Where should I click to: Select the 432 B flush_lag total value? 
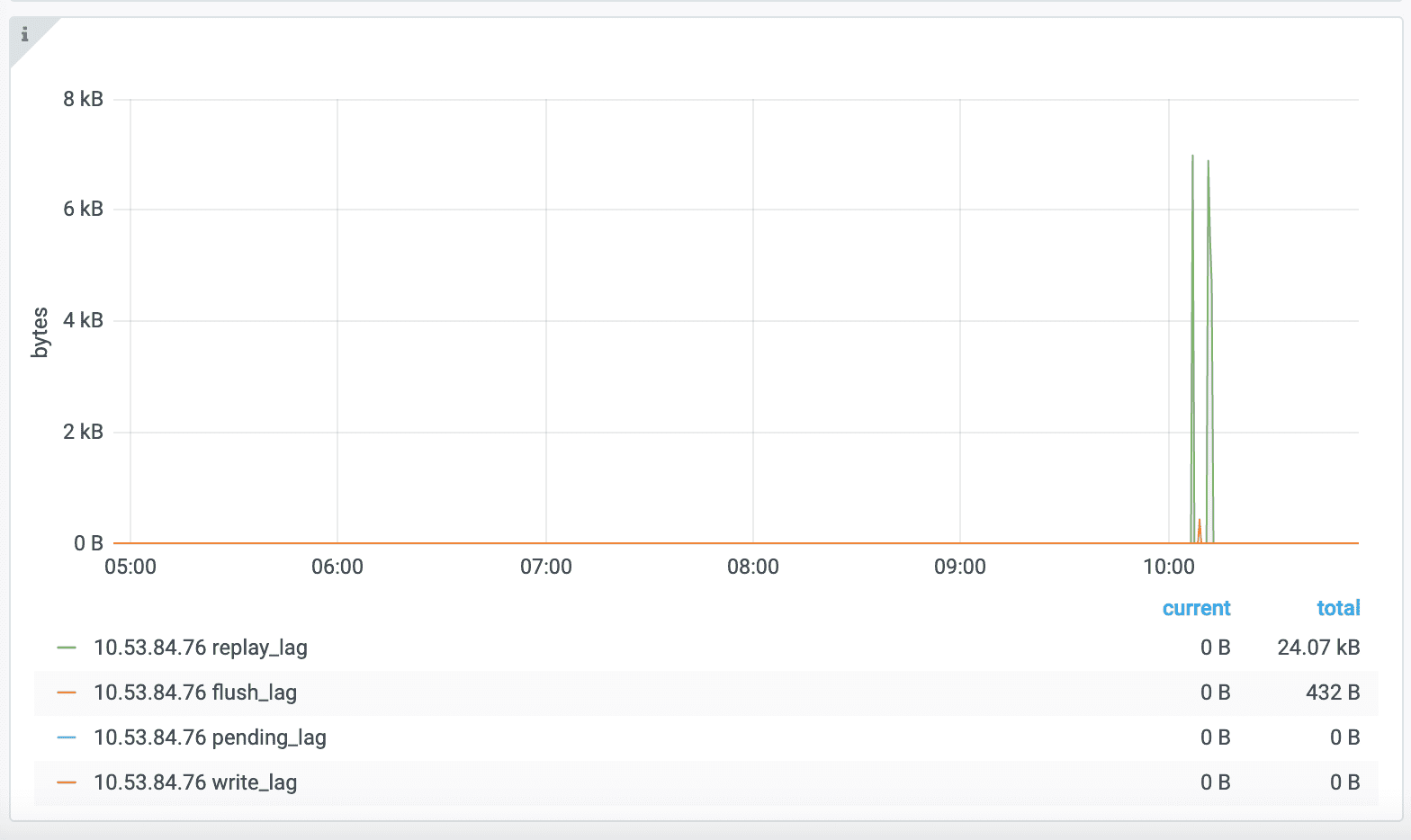tap(1332, 693)
